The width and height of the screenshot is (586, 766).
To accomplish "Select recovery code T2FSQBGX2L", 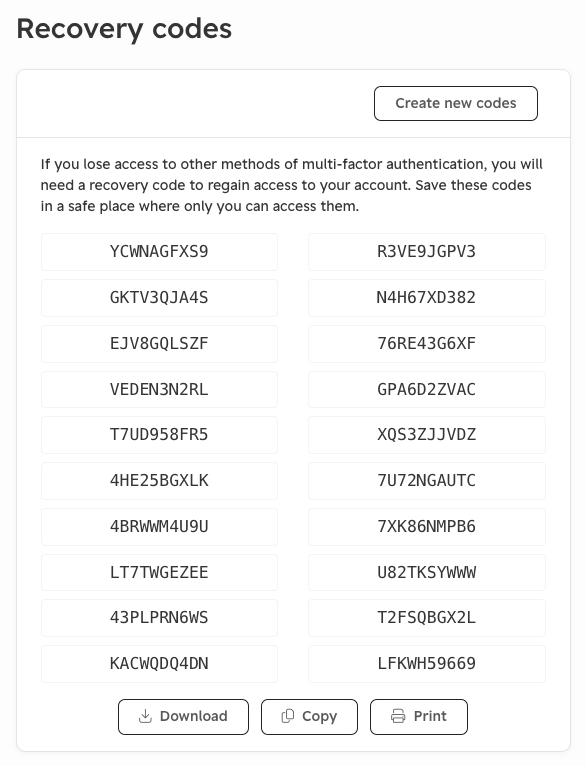I will (x=426, y=618).
